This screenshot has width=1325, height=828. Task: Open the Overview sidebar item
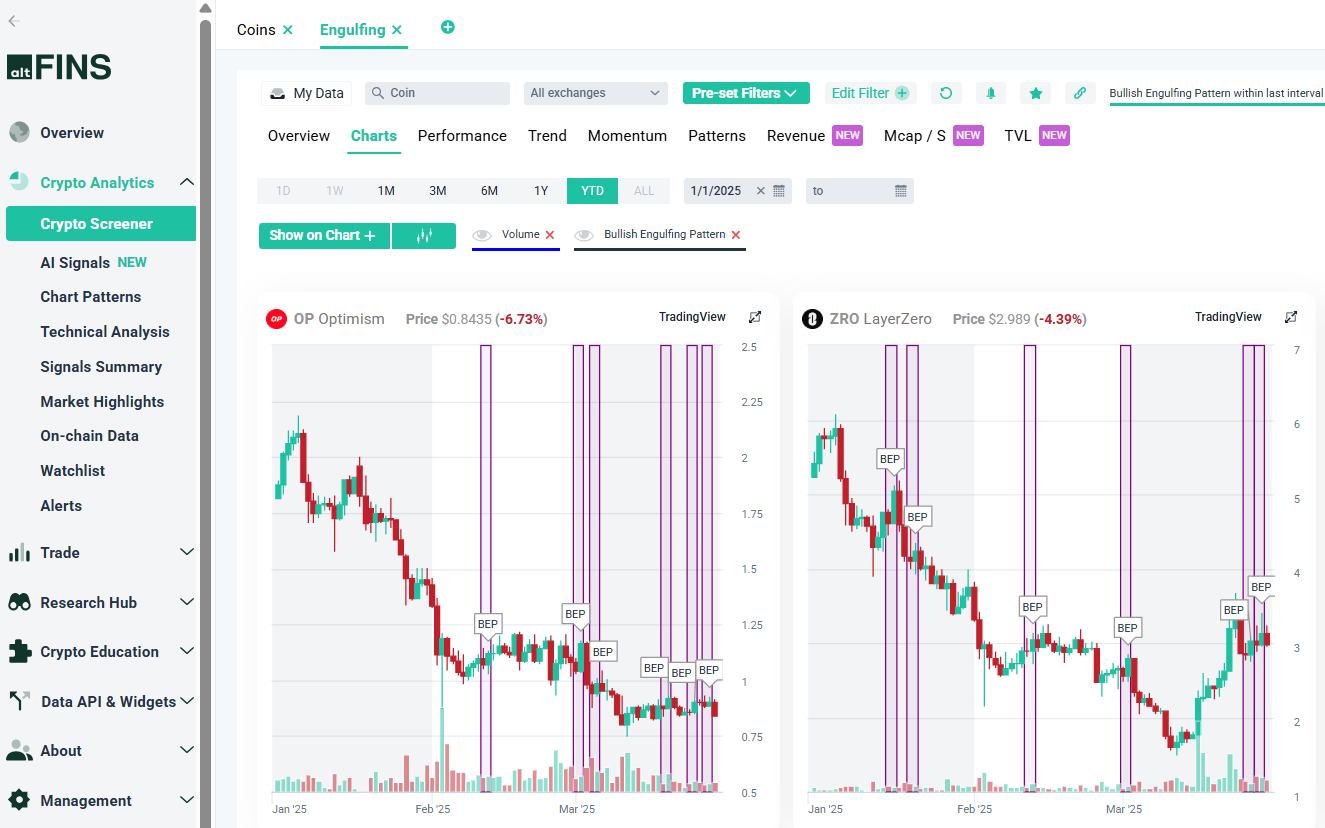point(72,133)
